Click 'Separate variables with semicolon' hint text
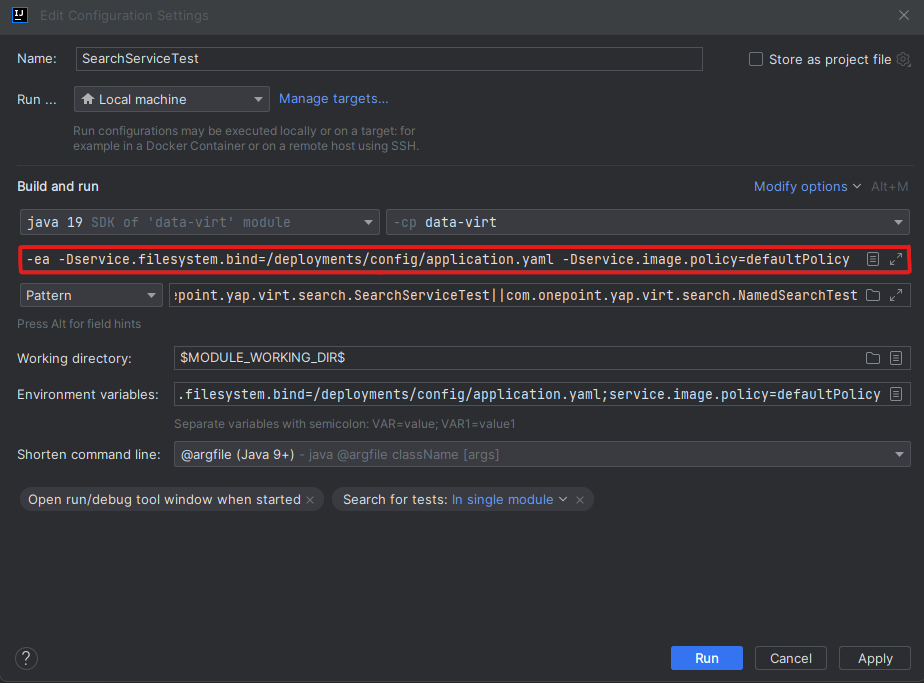This screenshot has width=924, height=683. tap(345, 424)
